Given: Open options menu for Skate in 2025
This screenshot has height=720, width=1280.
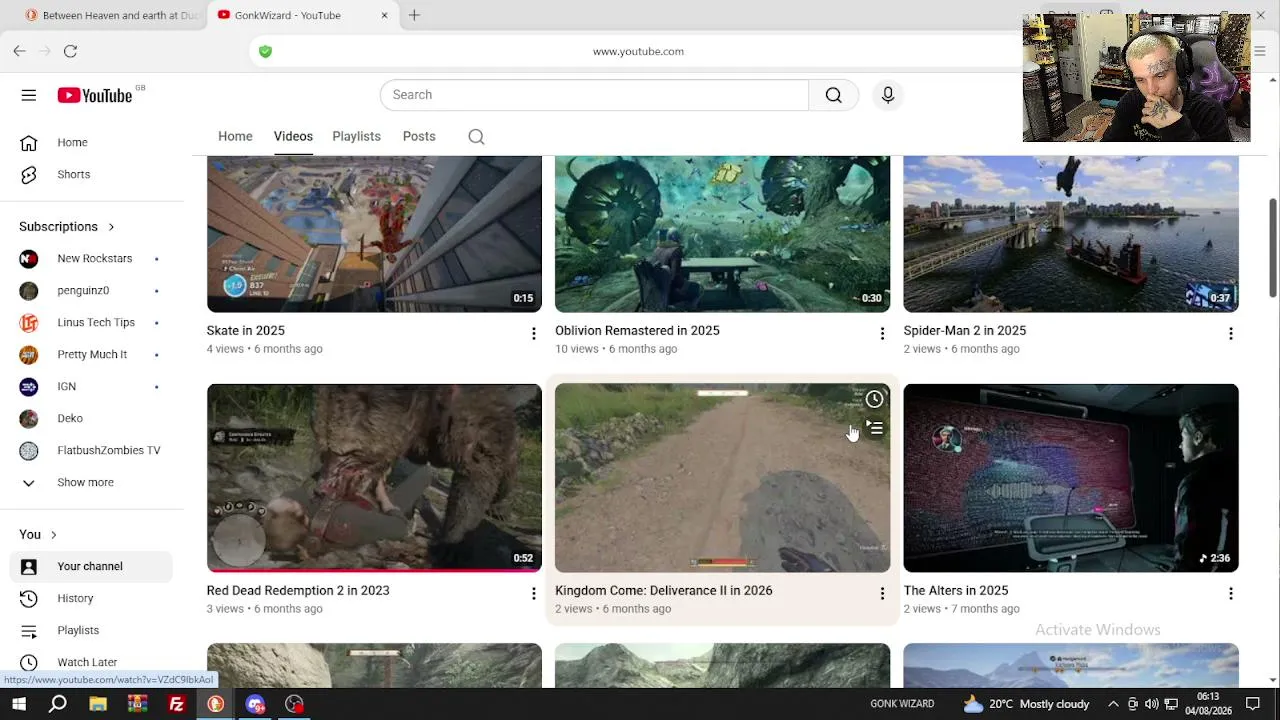Looking at the screenshot, I should [533, 334].
